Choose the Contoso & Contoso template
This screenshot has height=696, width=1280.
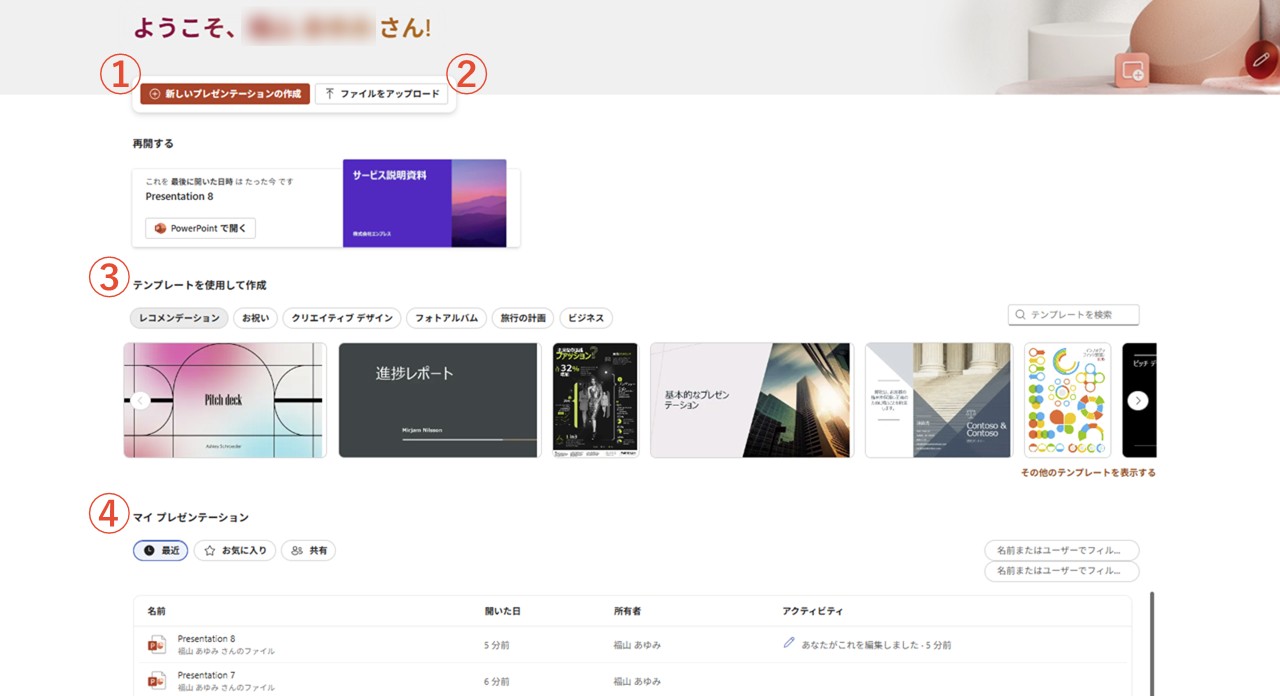(938, 400)
